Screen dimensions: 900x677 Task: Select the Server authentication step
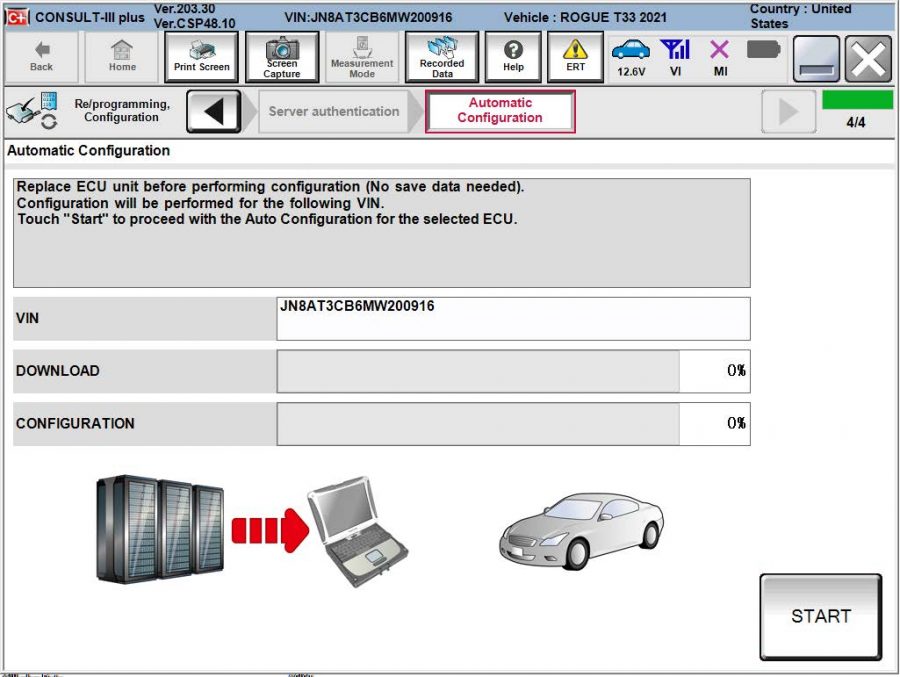(x=334, y=112)
